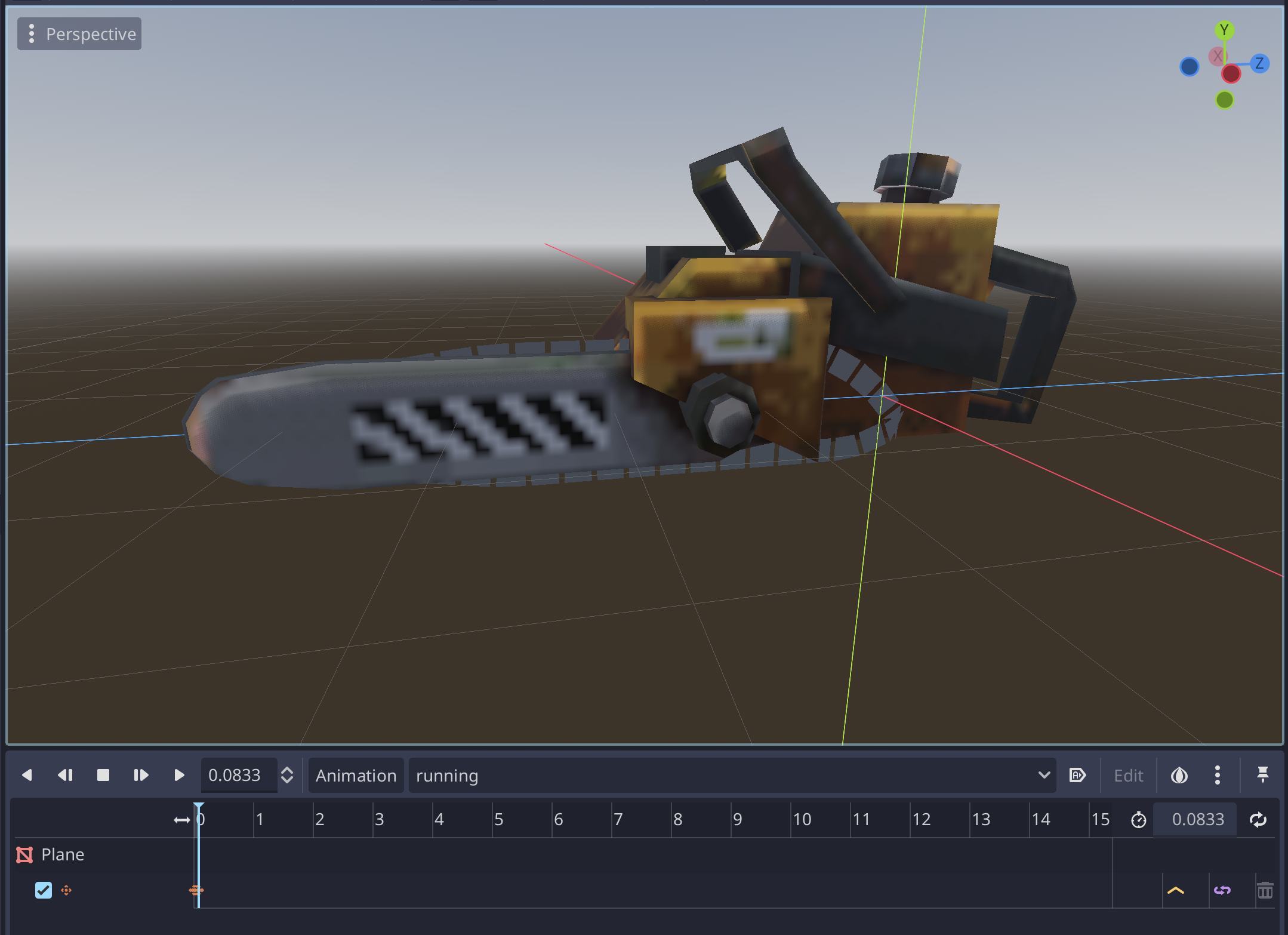This screenshot has height=935, width=1288.
Task: Select the keyframe at frame 0 on Plane track
Action: click(x=197, y=890)
